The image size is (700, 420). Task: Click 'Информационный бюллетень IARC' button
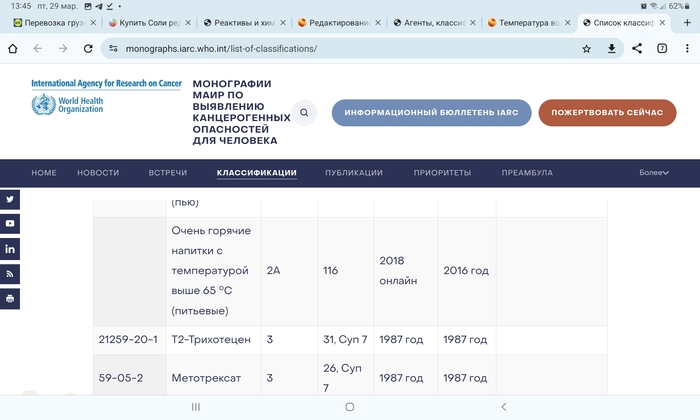431,113
